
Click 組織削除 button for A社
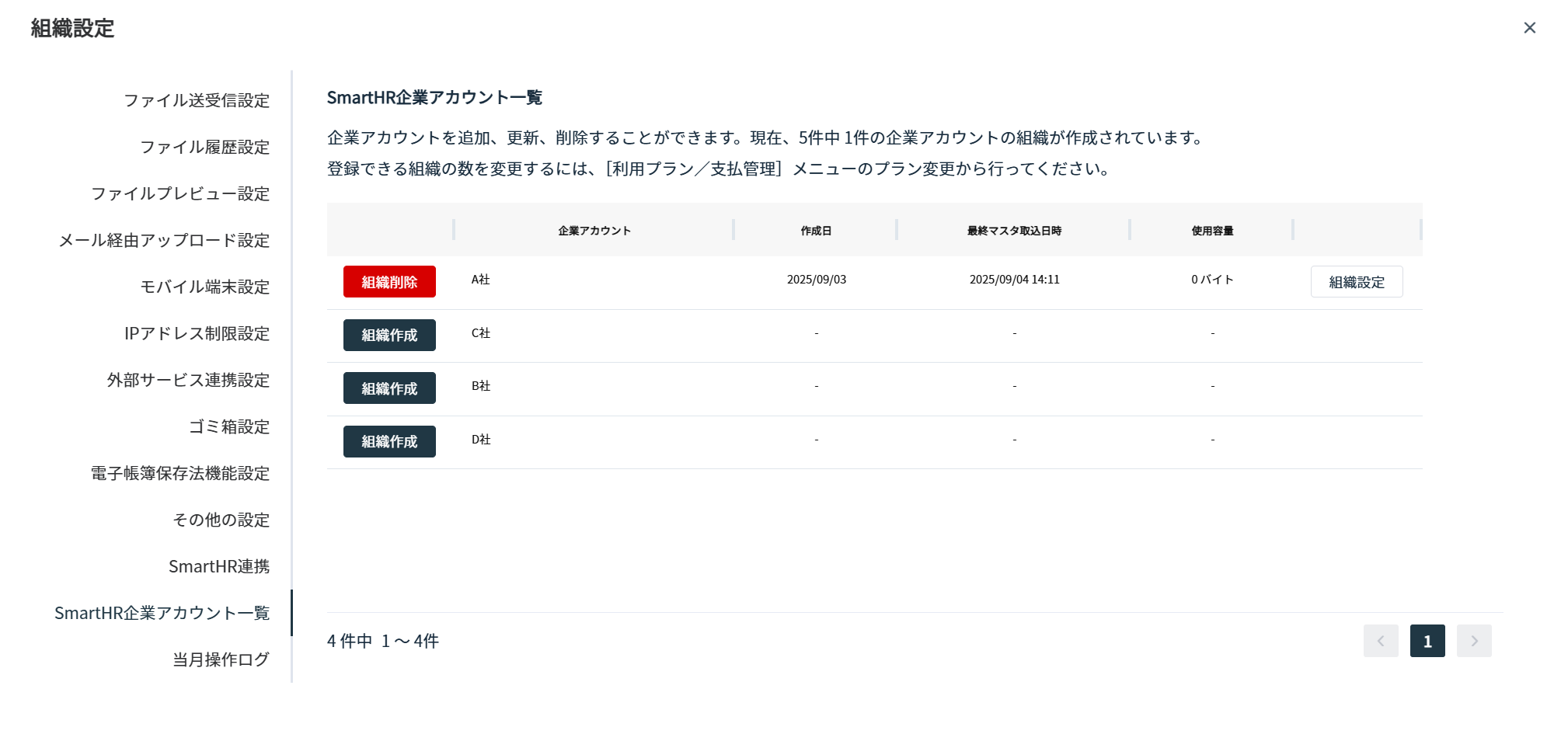(389, 282)
